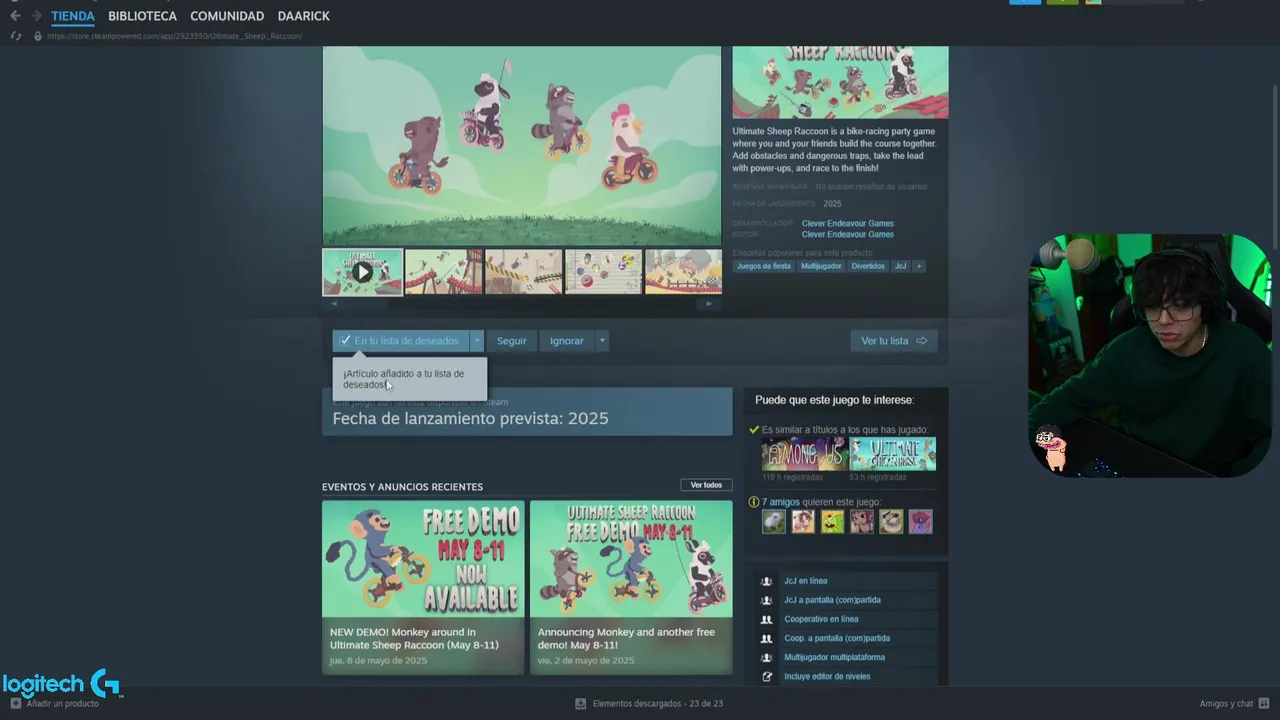
Task: Open developer Clever Endeavour Games link
Action: [x=847, y=223]
